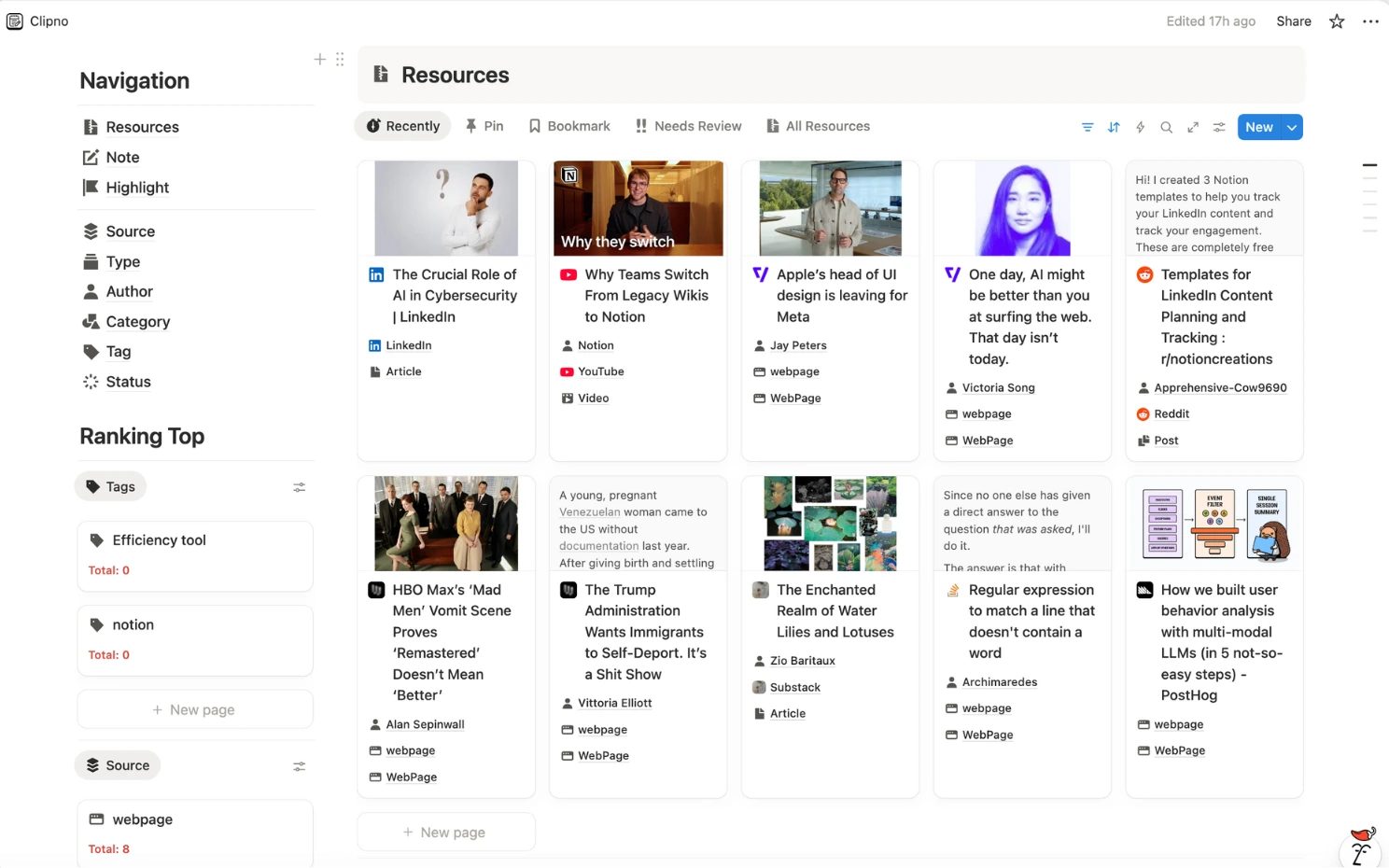Click the drag handle dots above Navigation
The image size is (1389, 868).
click(340, 59)
